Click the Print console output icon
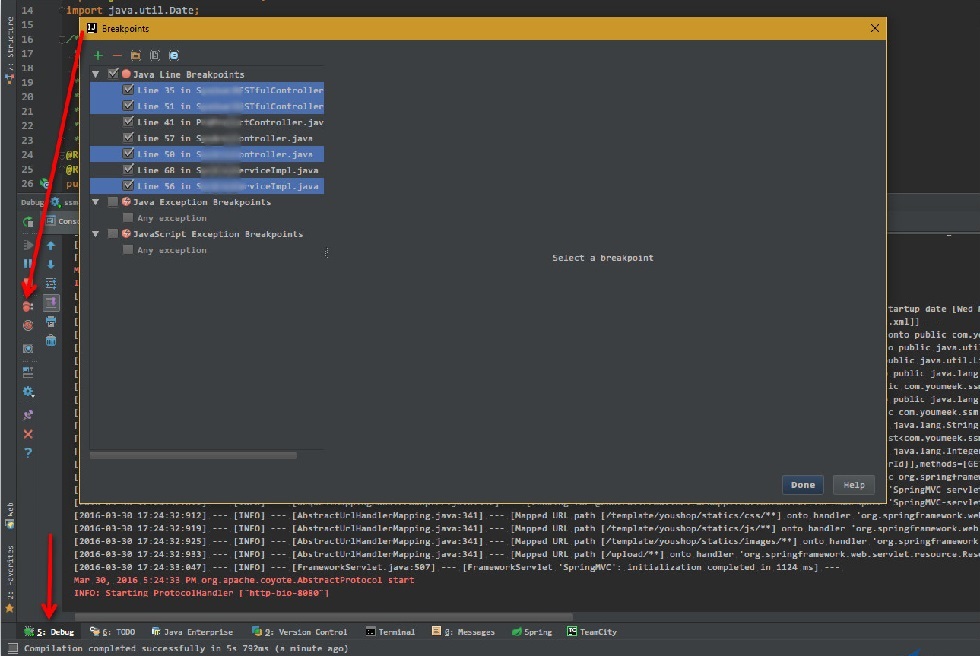This screenshot has height=656, width=980. pos(51,322)
